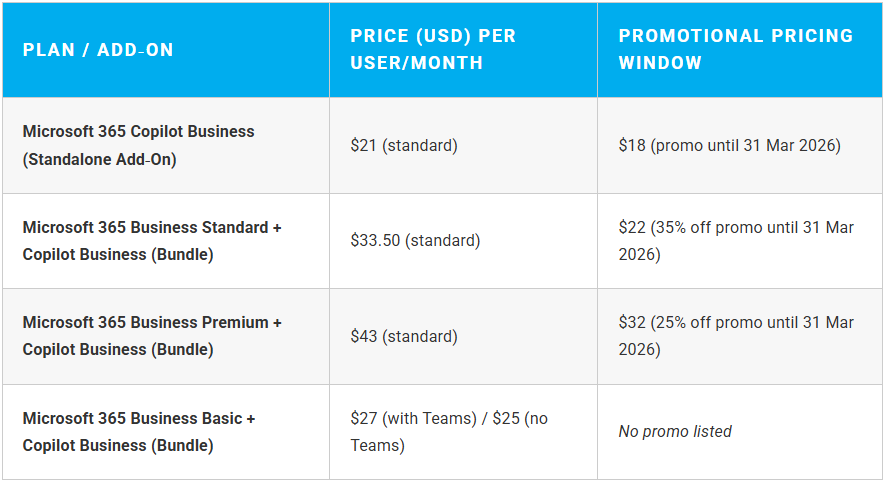Click the Business Basic + Copilot bundle name
The image size is (886, 483).
click(x=138, y=432)
